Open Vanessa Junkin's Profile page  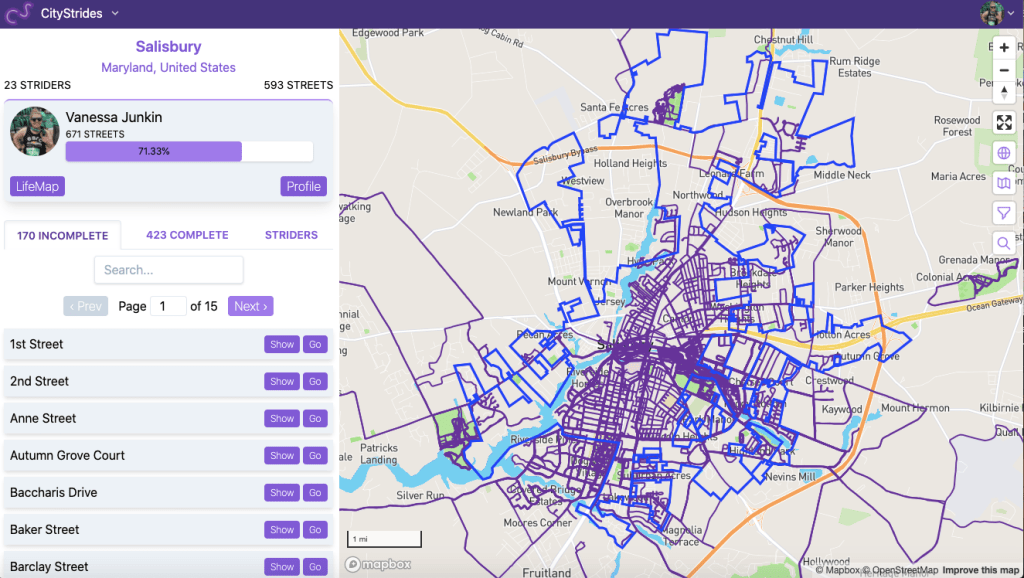[303, 186]
